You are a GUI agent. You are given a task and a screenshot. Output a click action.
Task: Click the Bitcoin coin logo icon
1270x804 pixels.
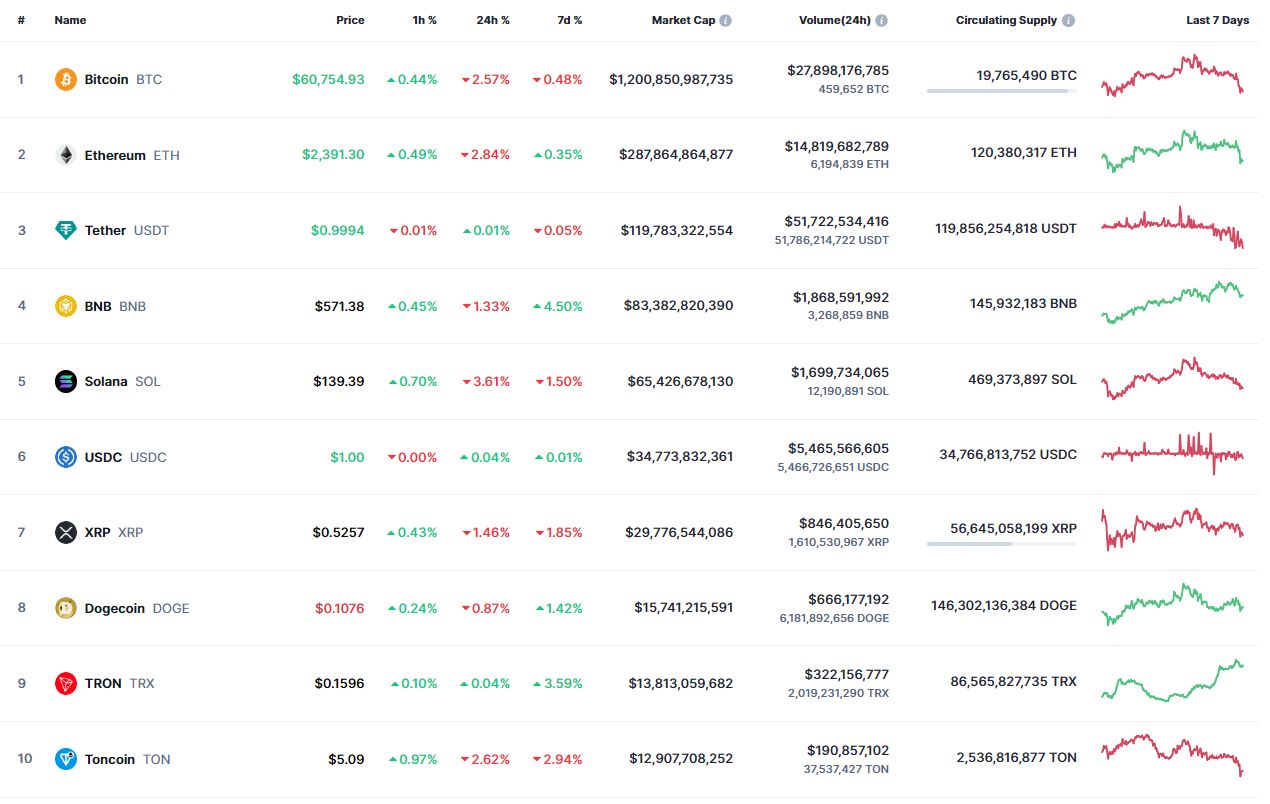(65, 79)
